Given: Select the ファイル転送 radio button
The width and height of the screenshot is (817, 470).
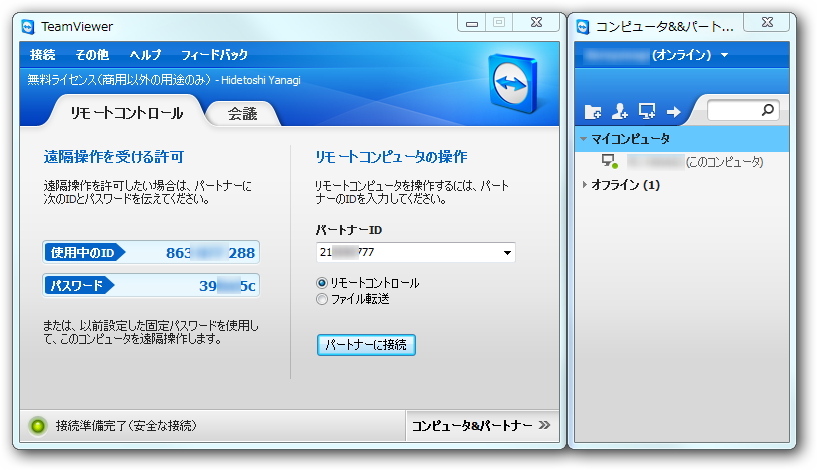Looking at the screenshot, I should (321, 299).
